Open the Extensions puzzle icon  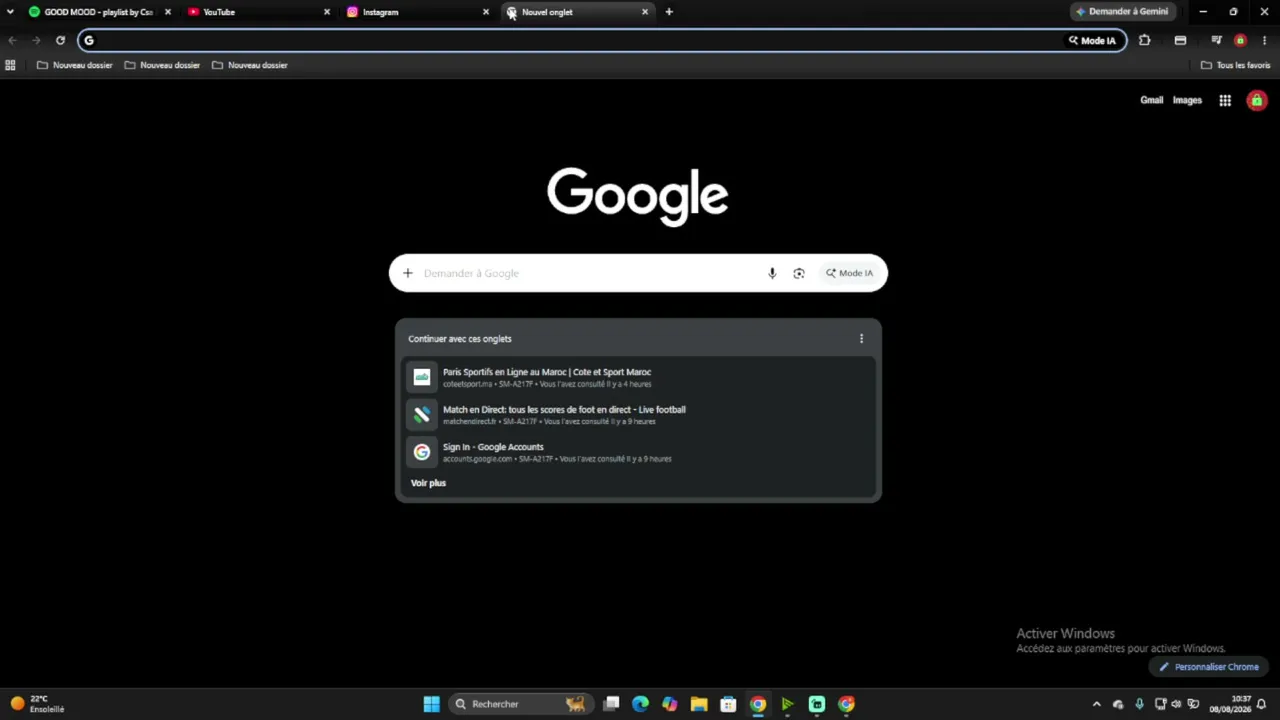point(1145,41)
